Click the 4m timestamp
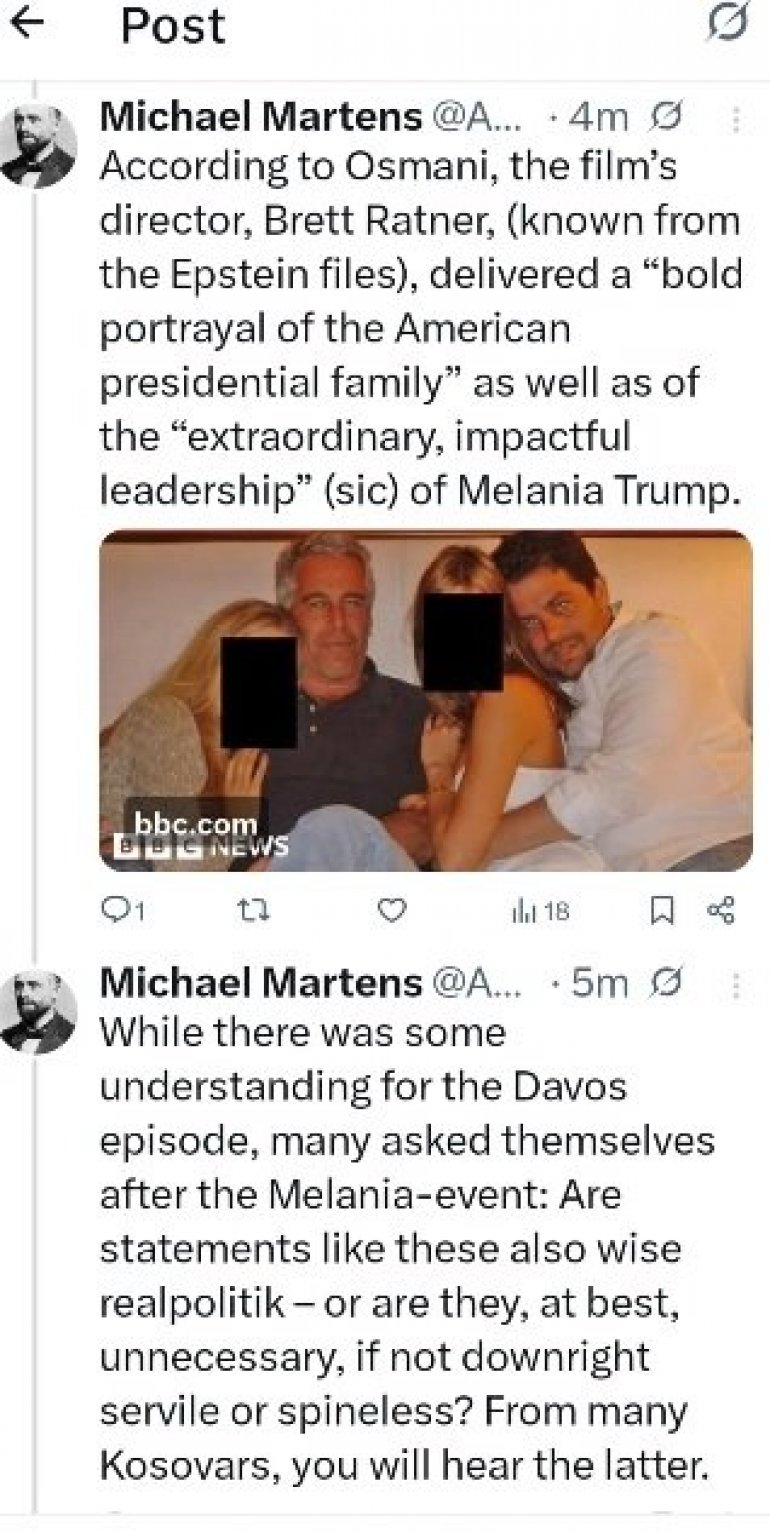Viewport: 770px width, 1533px height. 597,119
